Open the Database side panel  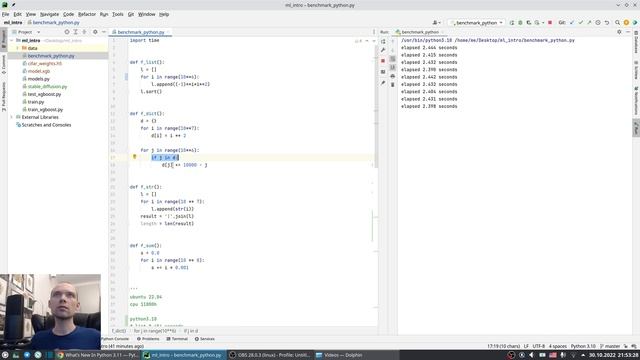pos(636,42)
